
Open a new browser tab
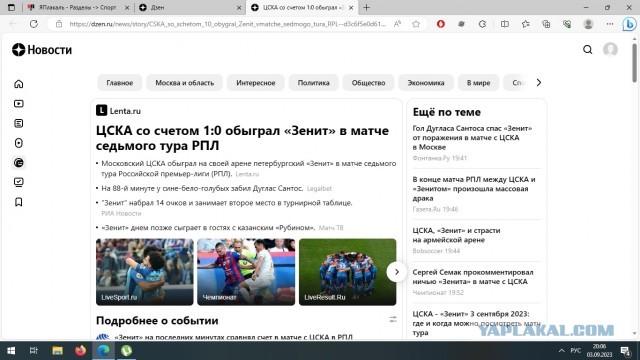[367, 7]
